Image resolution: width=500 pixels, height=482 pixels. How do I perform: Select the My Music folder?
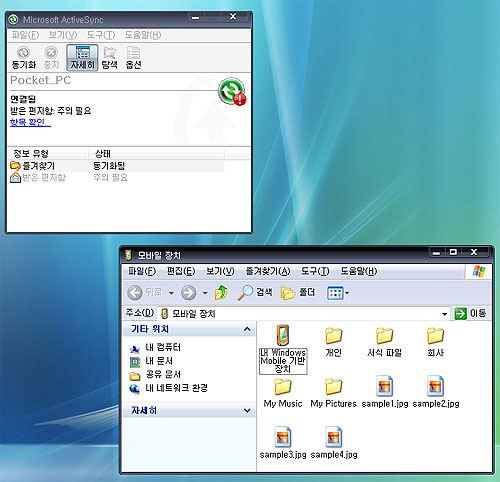(x=283, y=393)
